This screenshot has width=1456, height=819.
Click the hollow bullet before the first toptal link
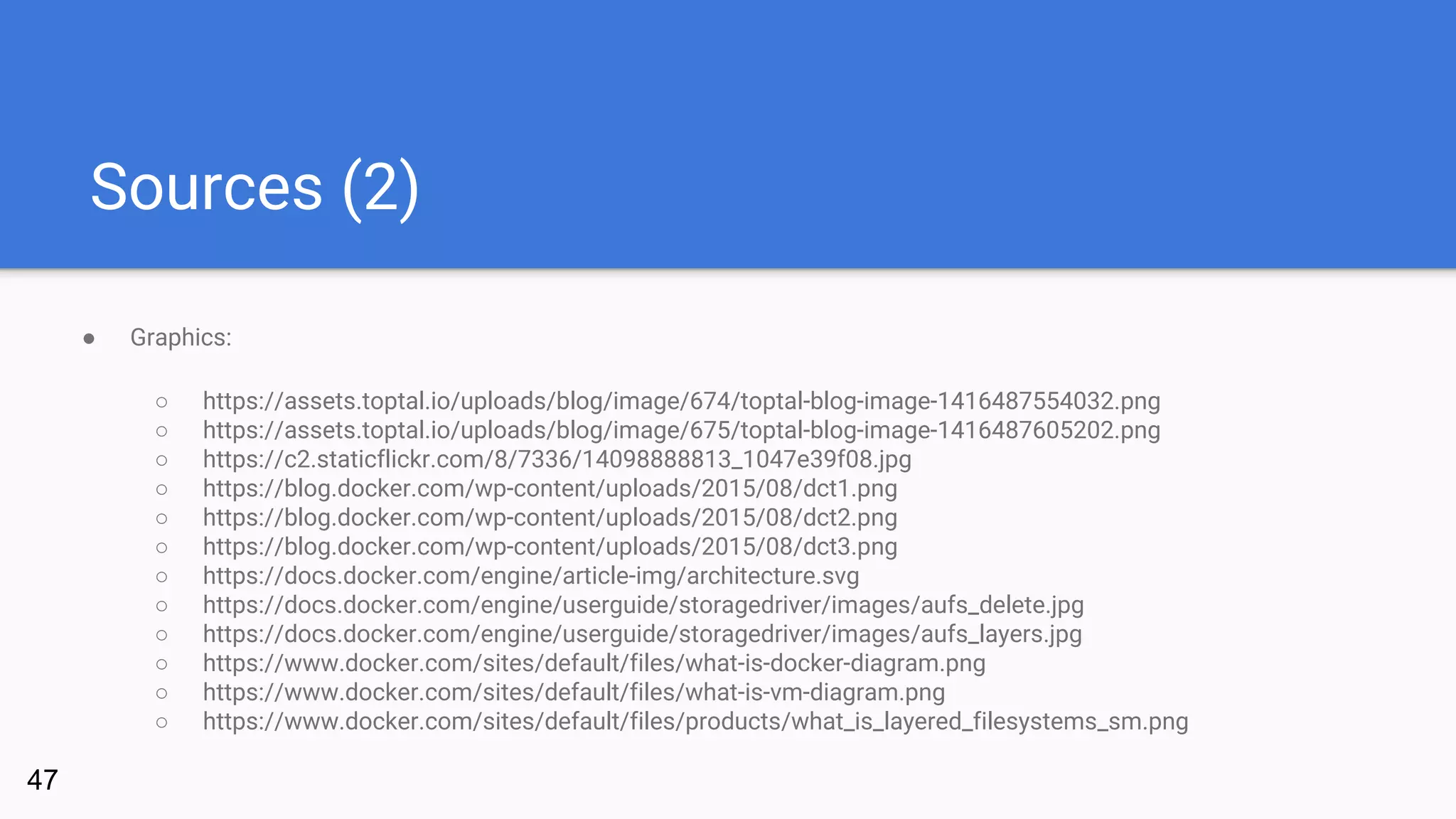pyautogui.click(x=161, y=402)
